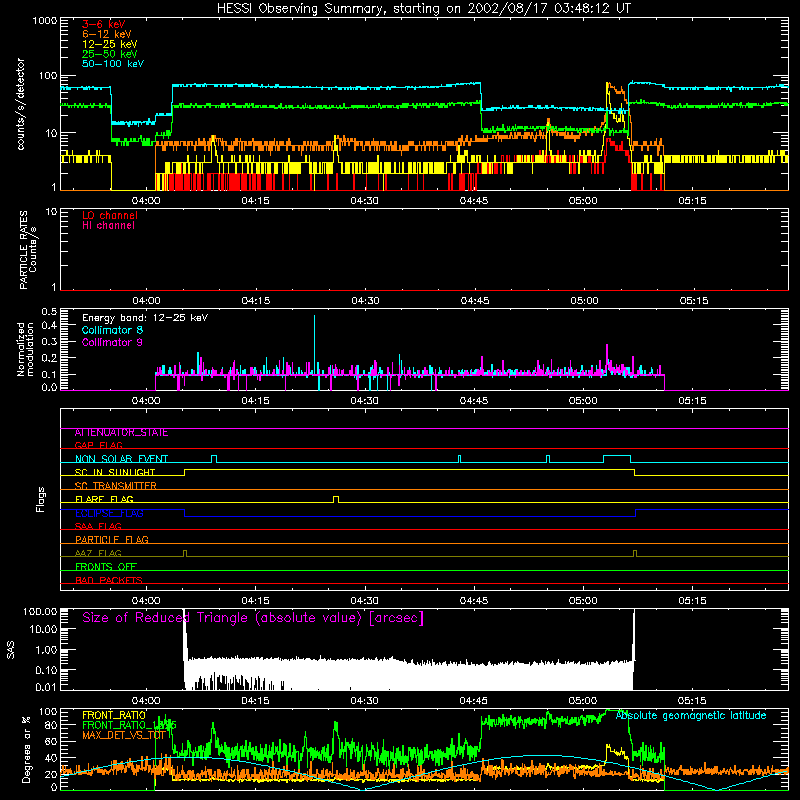Click the 60 tick on Degrees axis
Viewport: 800px width, 800px height.
pyautogui.click(x=52, y=741)
